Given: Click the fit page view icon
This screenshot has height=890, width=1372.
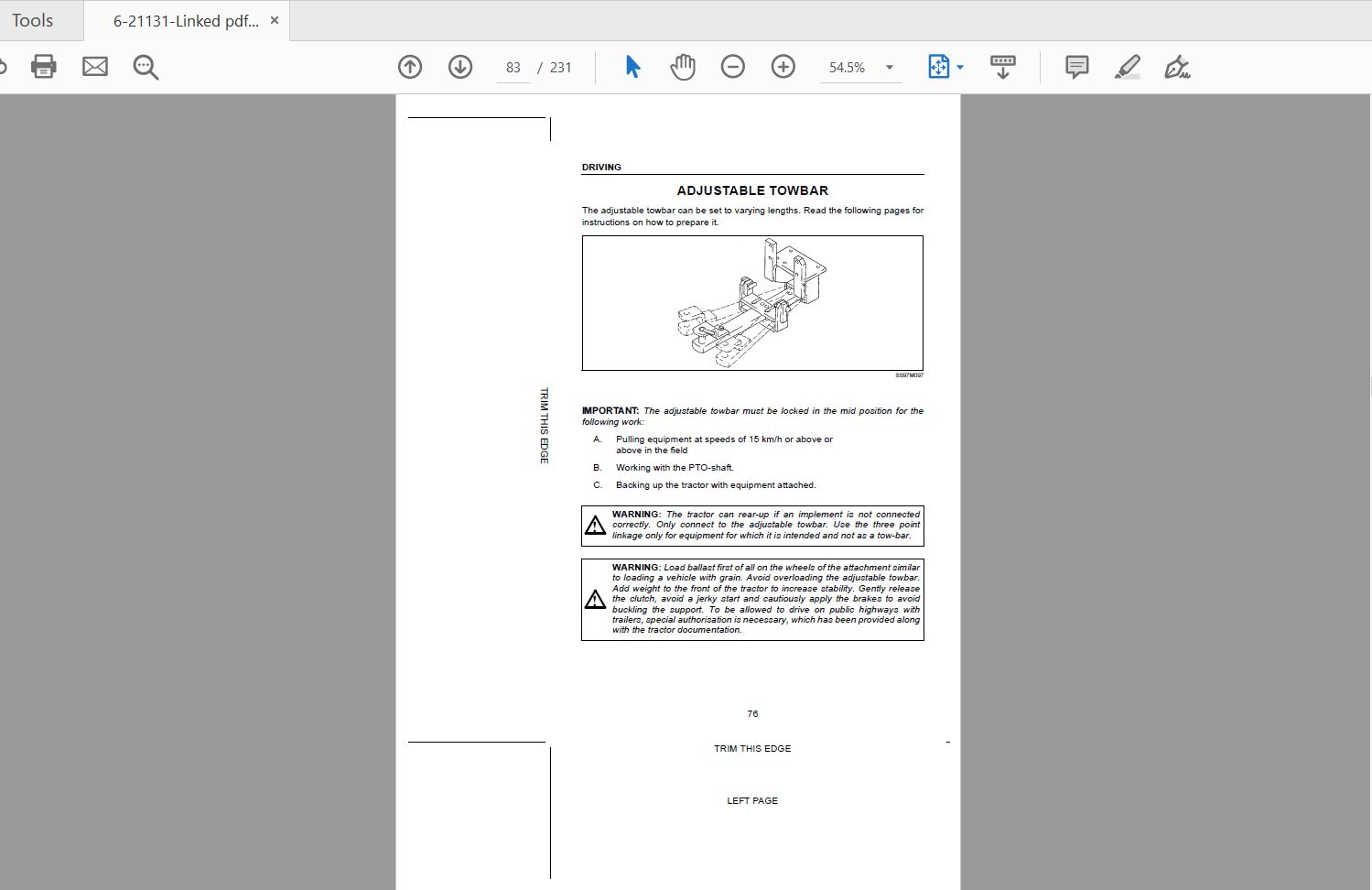Looking at the screenshot, I should pyautogui.click(x=938, y=67).
